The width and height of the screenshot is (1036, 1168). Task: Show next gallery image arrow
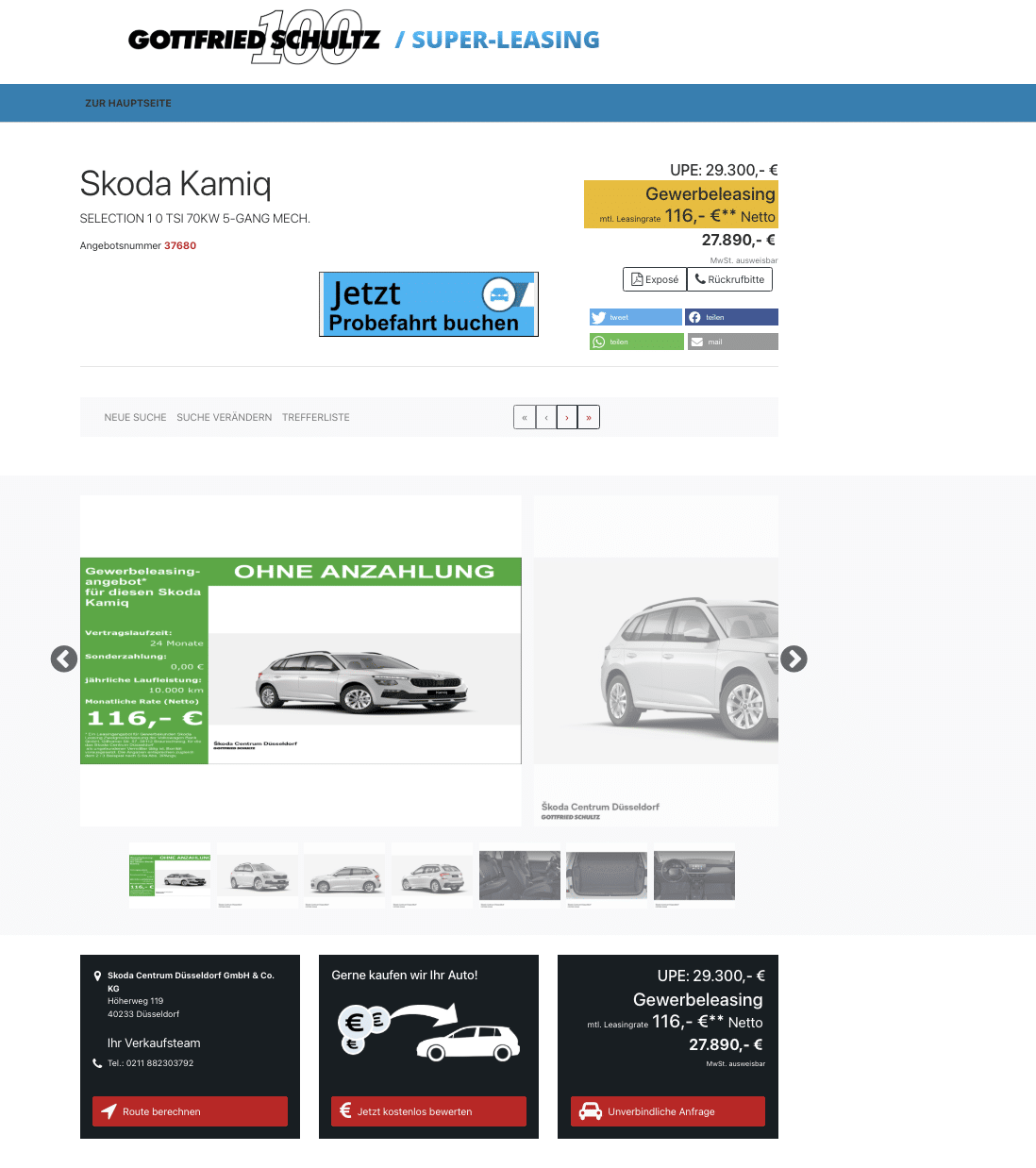coord(794,659)
